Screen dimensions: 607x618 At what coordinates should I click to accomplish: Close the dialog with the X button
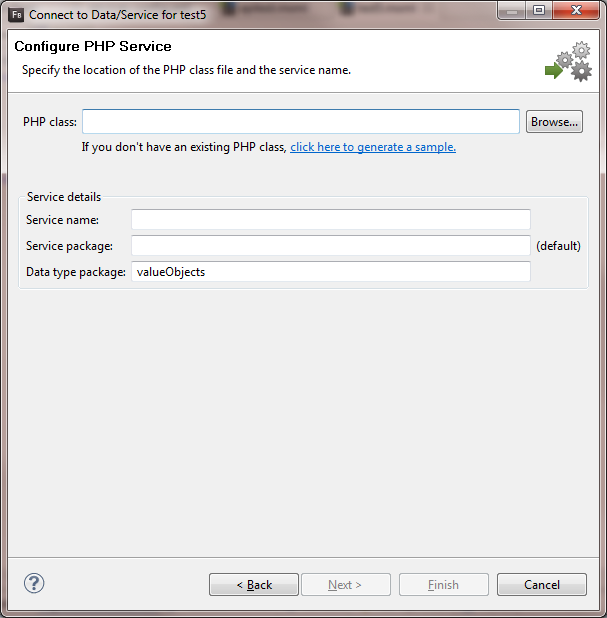tap(576, 12)
